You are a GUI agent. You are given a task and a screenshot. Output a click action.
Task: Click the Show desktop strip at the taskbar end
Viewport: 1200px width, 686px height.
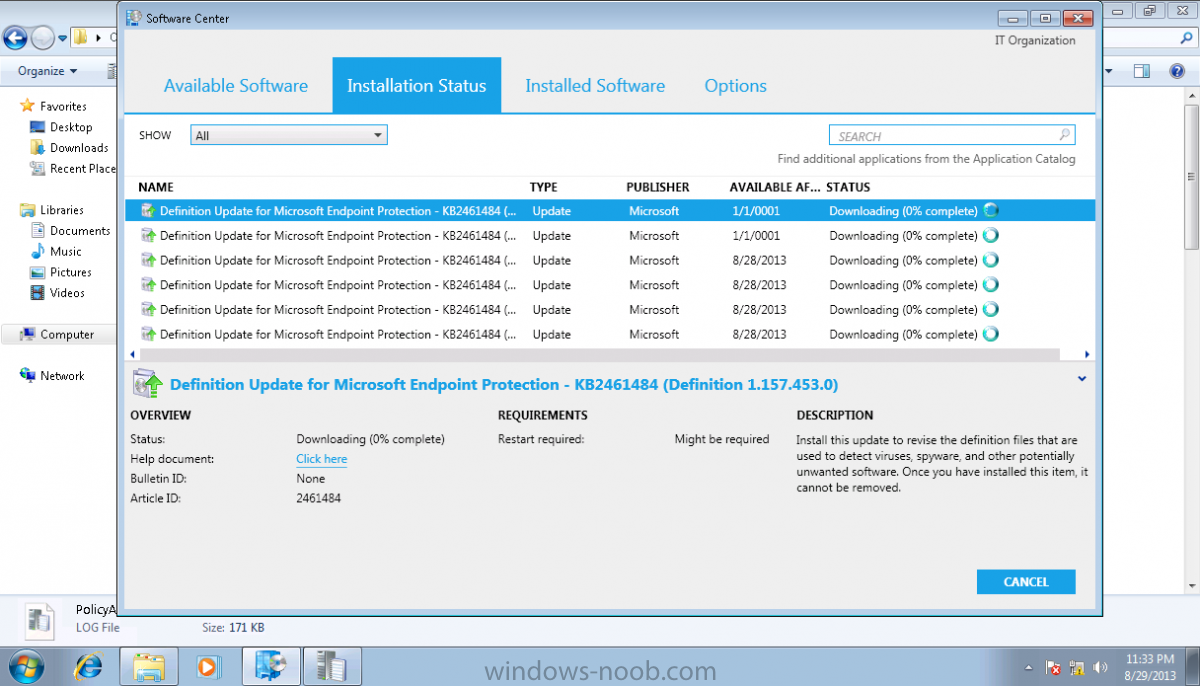click(1193, 666)
